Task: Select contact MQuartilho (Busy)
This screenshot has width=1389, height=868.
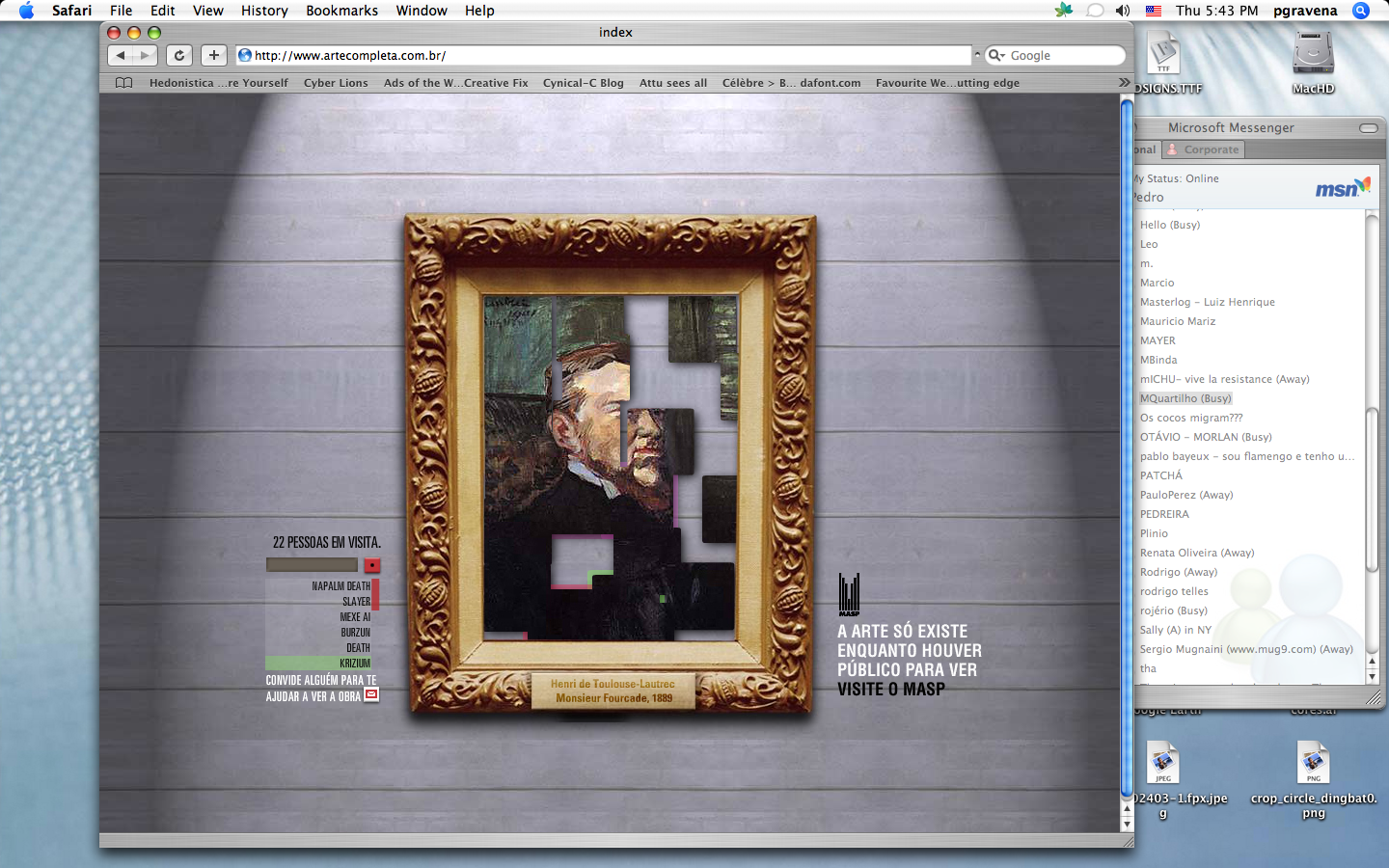Action: (x=1185, y=398)
